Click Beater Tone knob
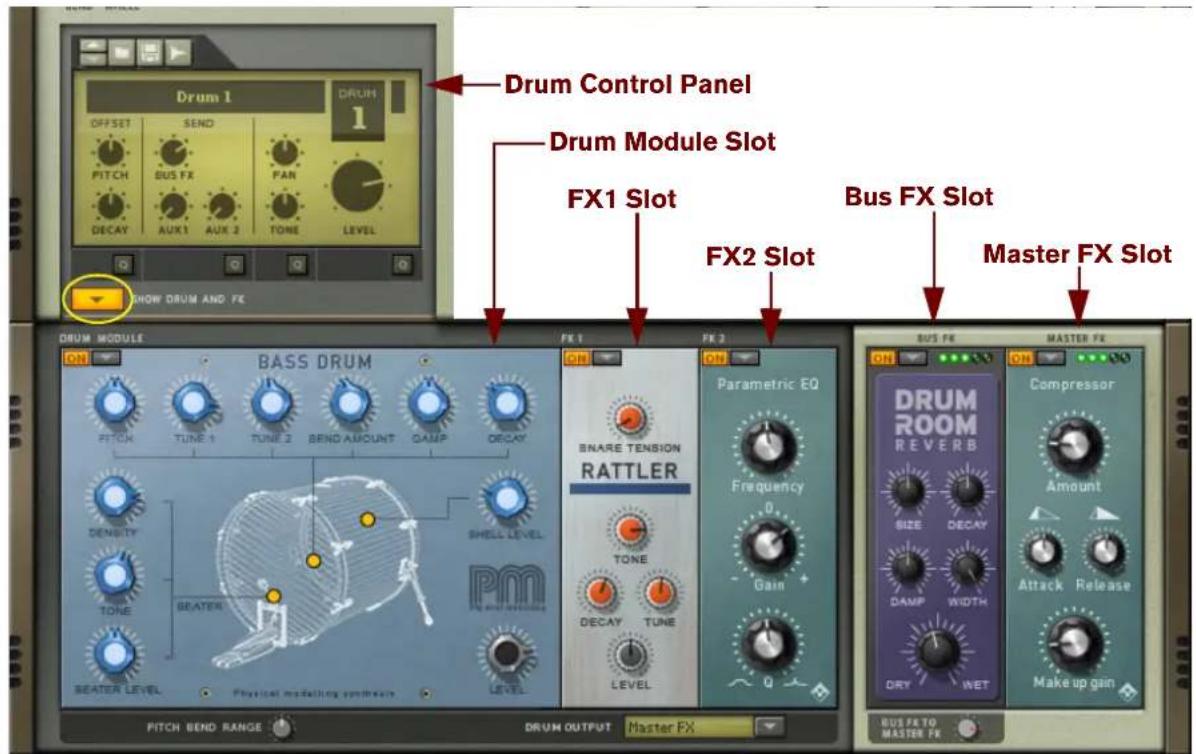This screenshot has width=1196, height=754. [x=114, y=576]
